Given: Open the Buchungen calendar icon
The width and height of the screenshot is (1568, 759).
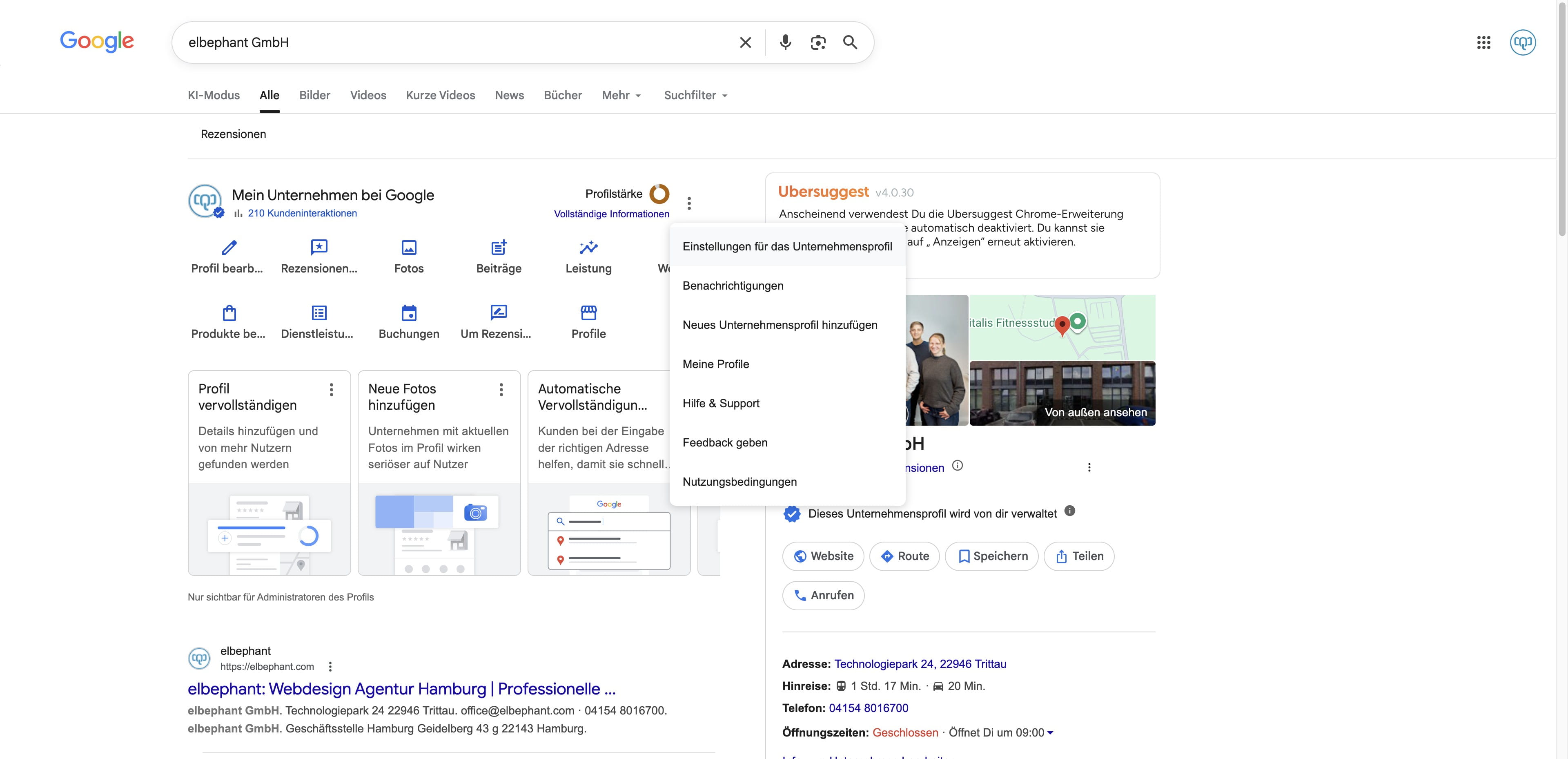Looking at the screenshot, I should pos(409,313).
